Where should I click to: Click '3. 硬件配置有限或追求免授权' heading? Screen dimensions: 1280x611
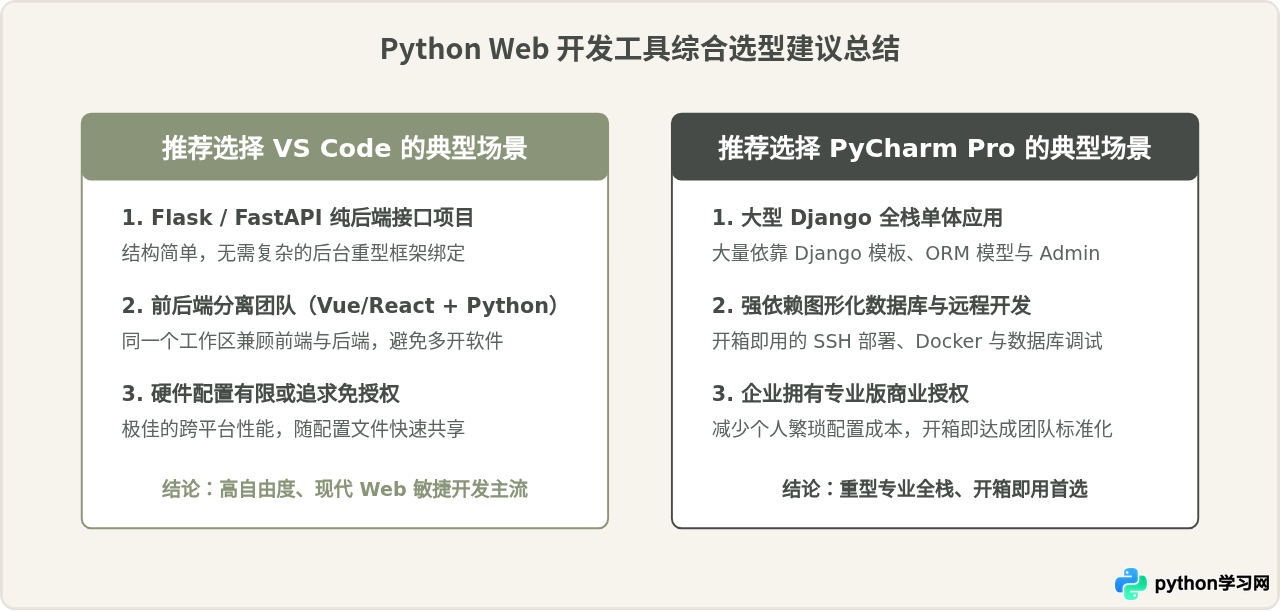pos(261,393)
